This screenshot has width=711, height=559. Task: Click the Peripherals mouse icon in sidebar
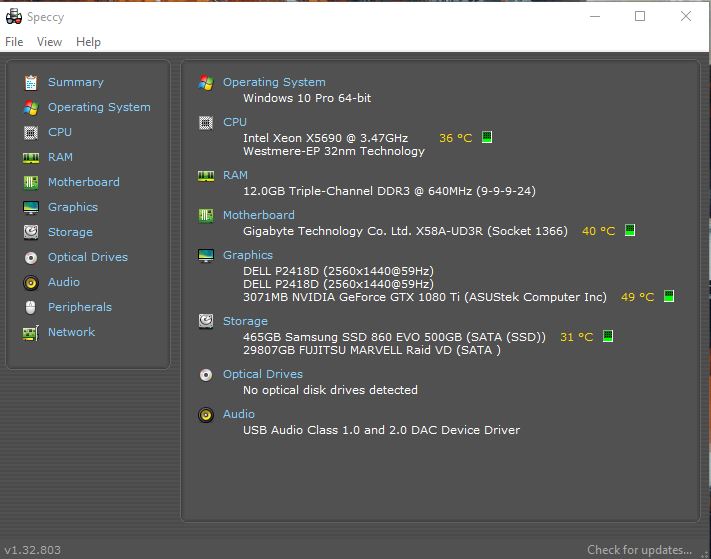tap(30, 307)
